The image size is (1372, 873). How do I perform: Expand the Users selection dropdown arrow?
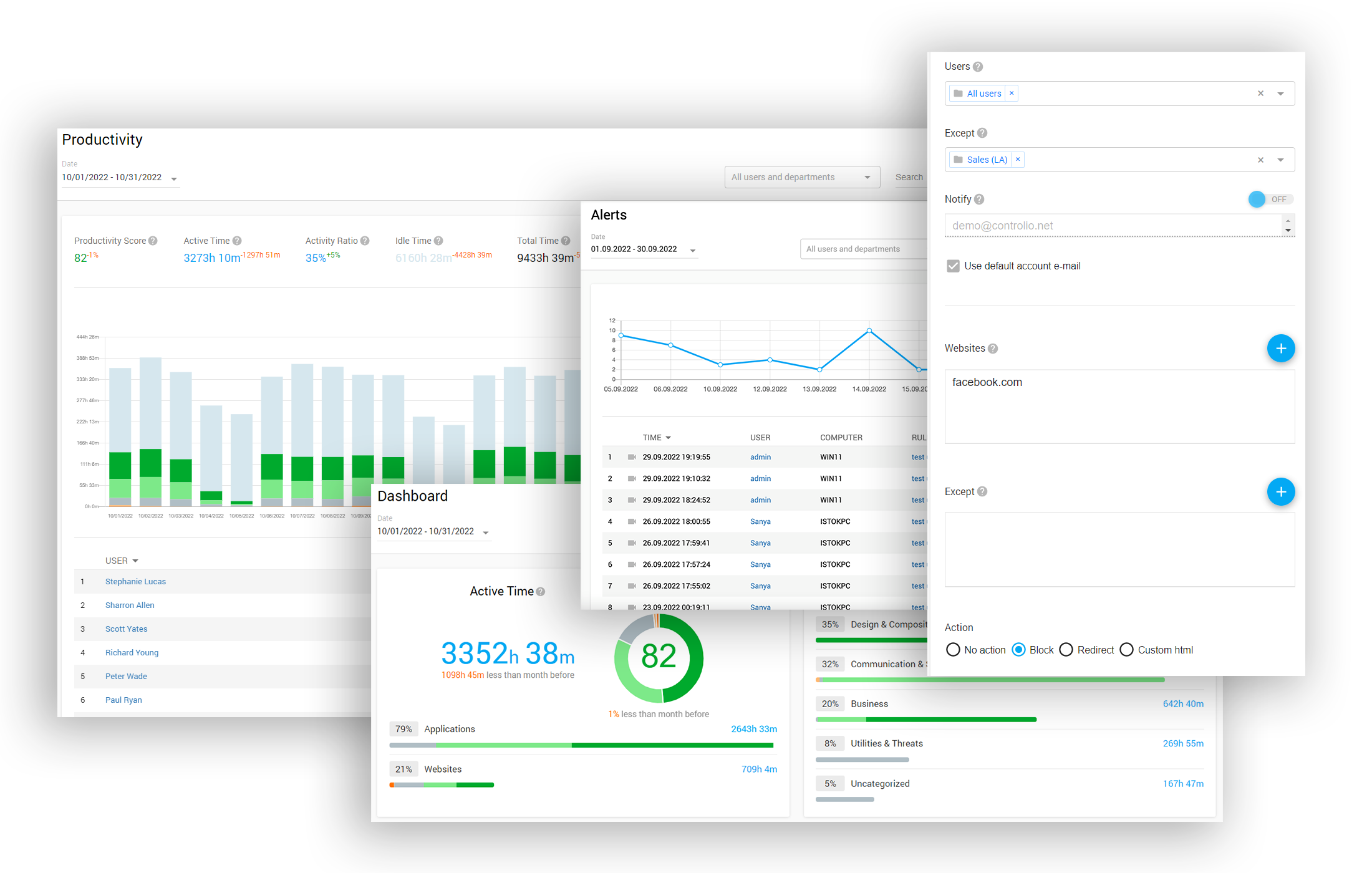pyautogui.click(x=1280, y=94)
